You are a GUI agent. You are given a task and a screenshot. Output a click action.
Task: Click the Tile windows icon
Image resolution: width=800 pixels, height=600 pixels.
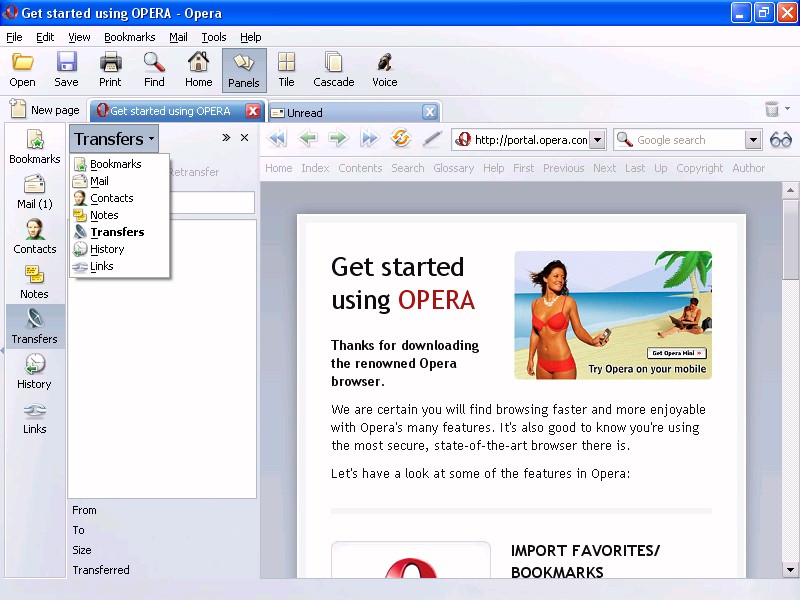tap(286, 70)
